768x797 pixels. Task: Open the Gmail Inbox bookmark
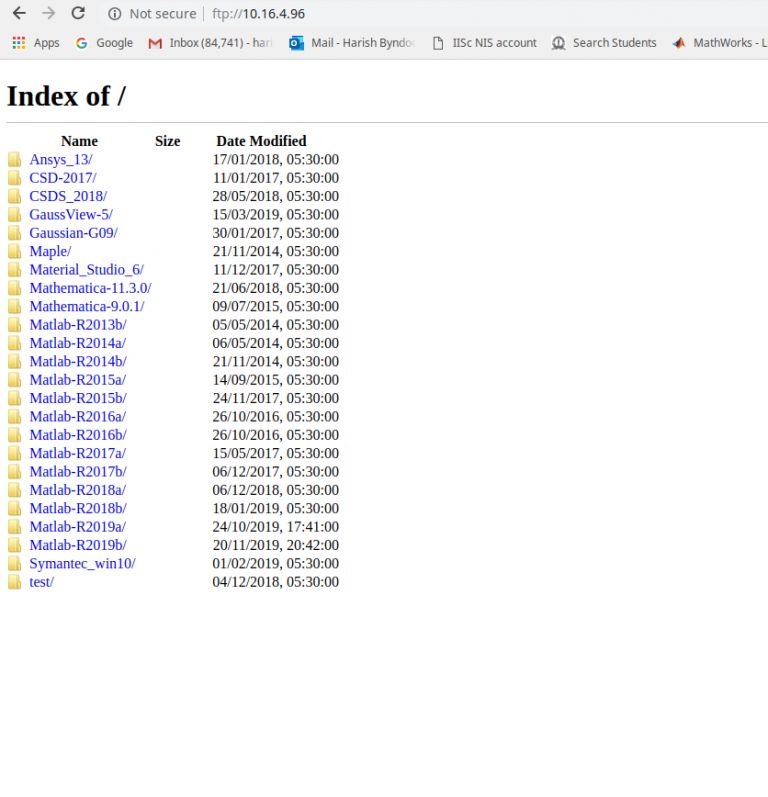(x=210, y=43)
